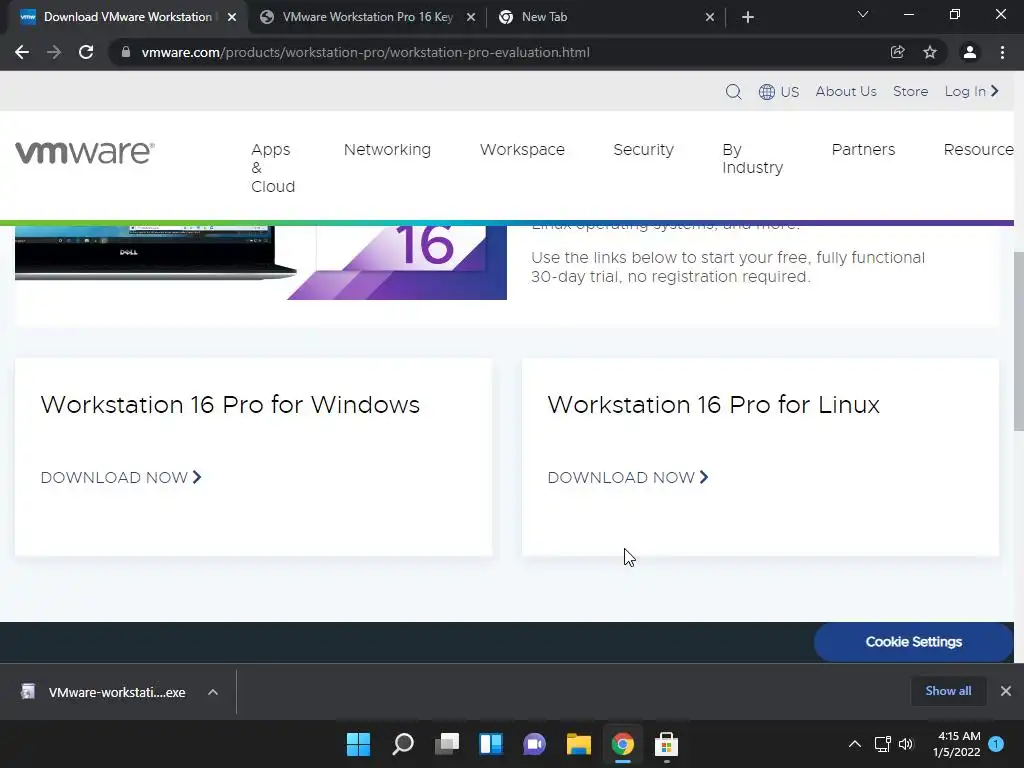
Task: Open the tab search chevron
Action: [x=863, y=14]
